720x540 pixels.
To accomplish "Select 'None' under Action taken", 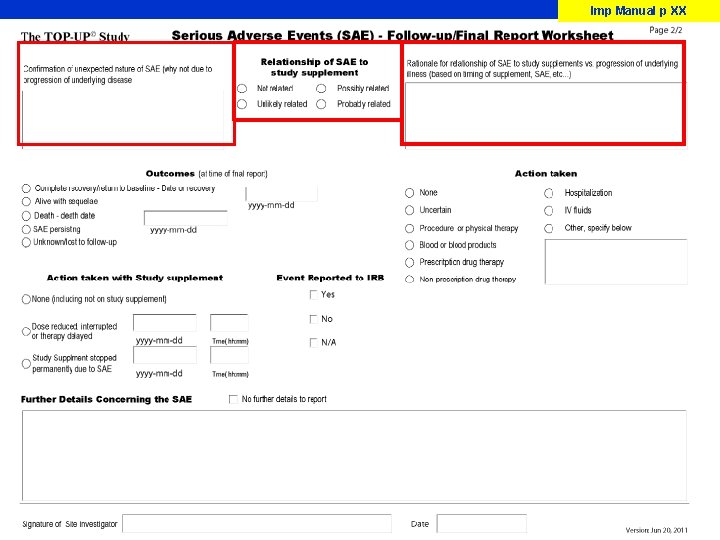I will [x=409, y=193].
